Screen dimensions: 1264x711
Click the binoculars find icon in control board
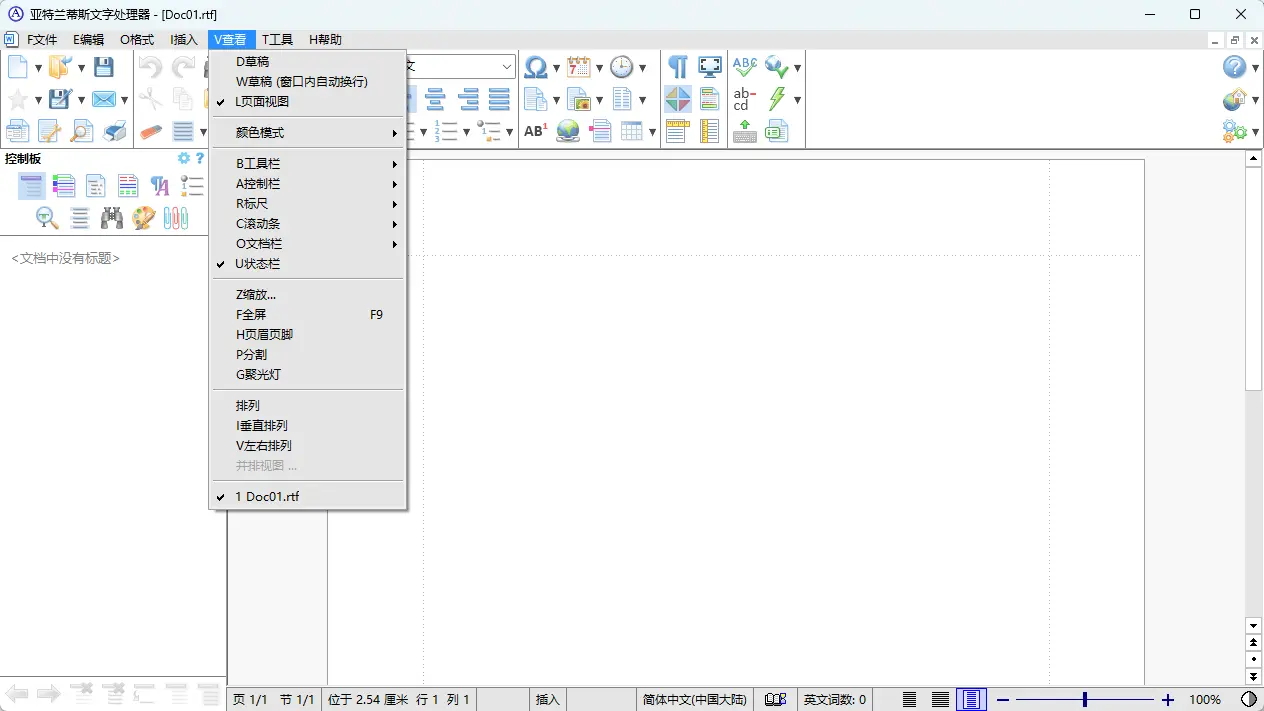[112, 217]
